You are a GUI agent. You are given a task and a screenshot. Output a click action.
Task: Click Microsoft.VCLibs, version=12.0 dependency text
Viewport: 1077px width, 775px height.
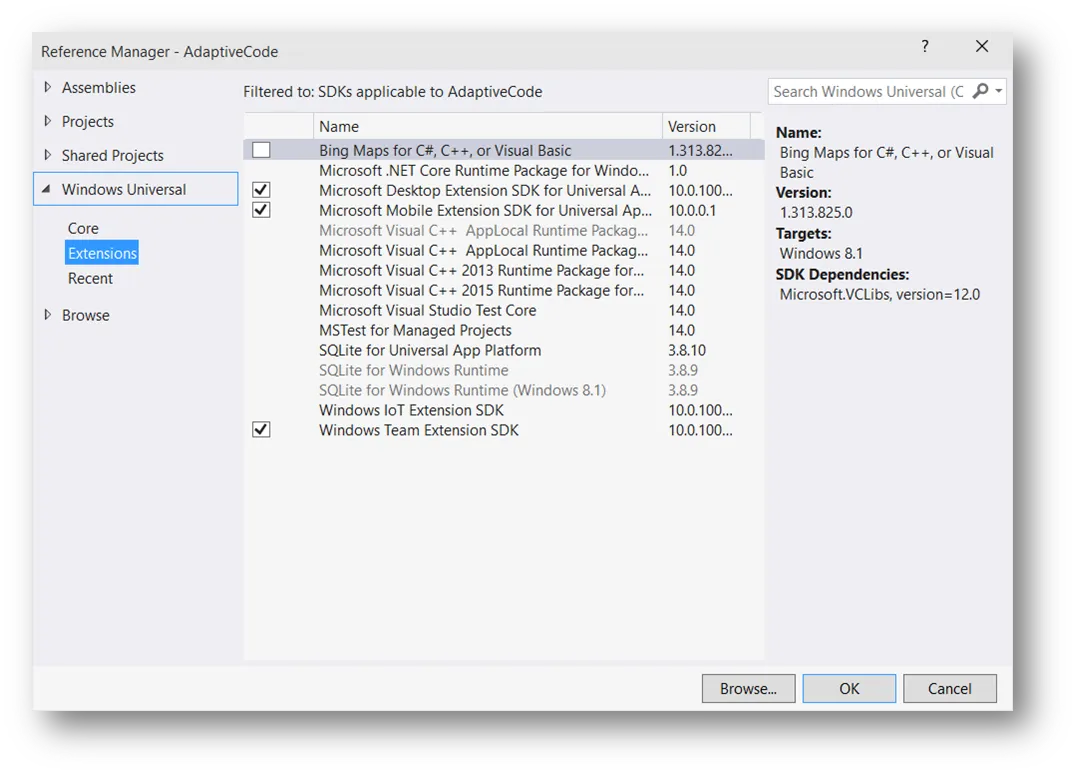coord(880,294)
